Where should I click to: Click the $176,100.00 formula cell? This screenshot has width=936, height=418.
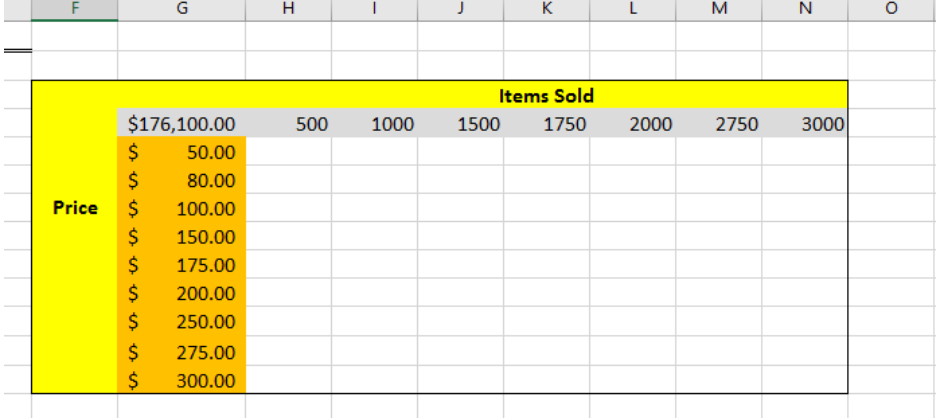click(181, 124)
